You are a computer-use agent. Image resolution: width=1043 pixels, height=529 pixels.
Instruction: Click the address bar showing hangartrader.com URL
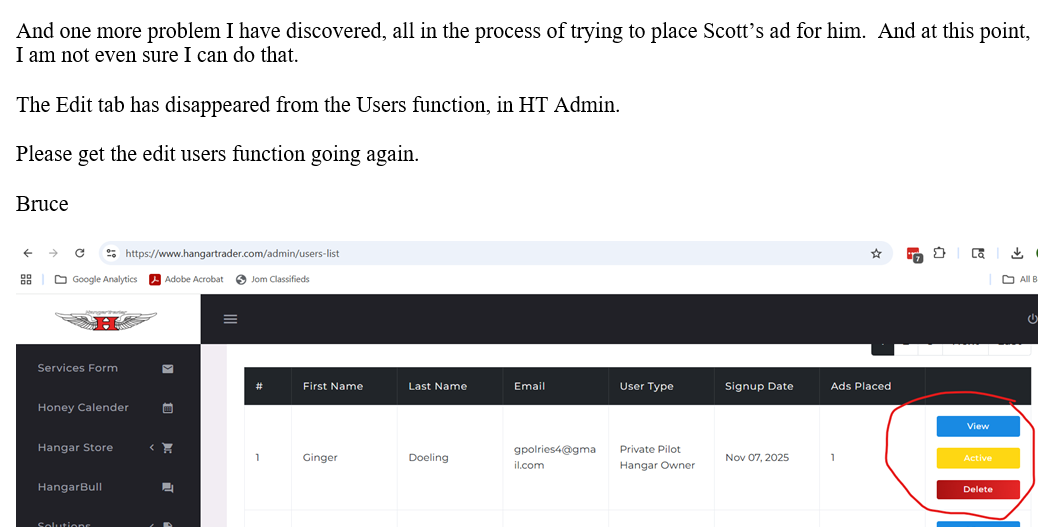click(x=480, y=254)
